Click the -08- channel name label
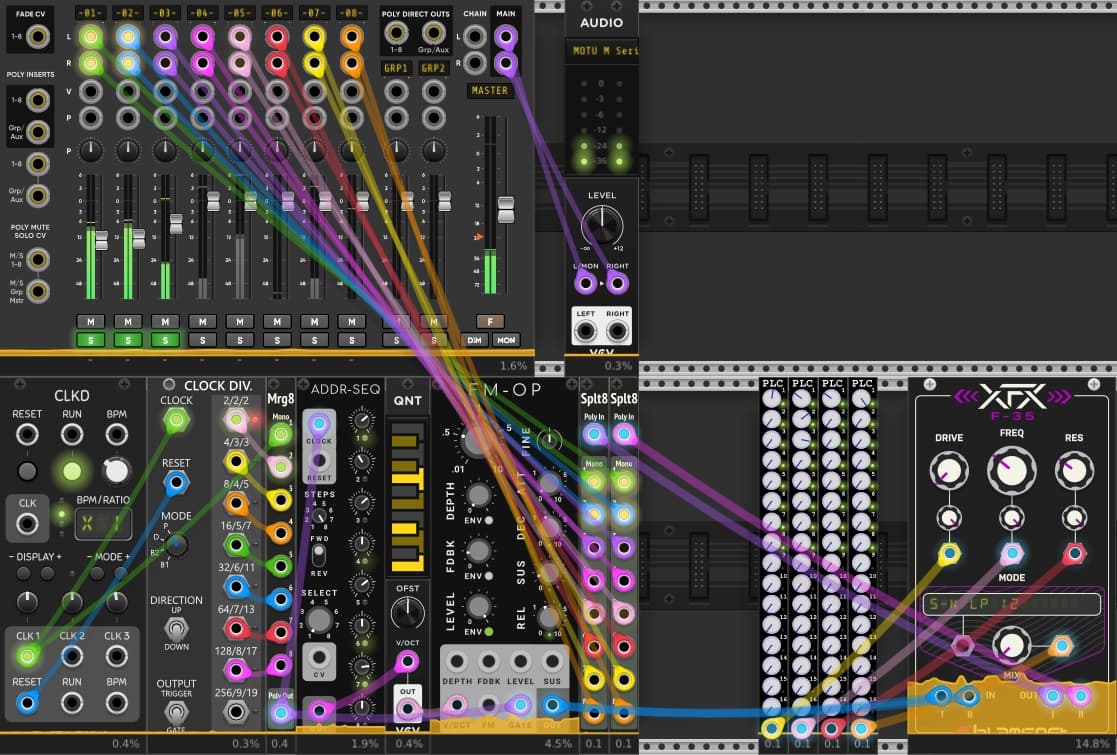Viewport: 1117px width, 755px height. click(351, 13)
